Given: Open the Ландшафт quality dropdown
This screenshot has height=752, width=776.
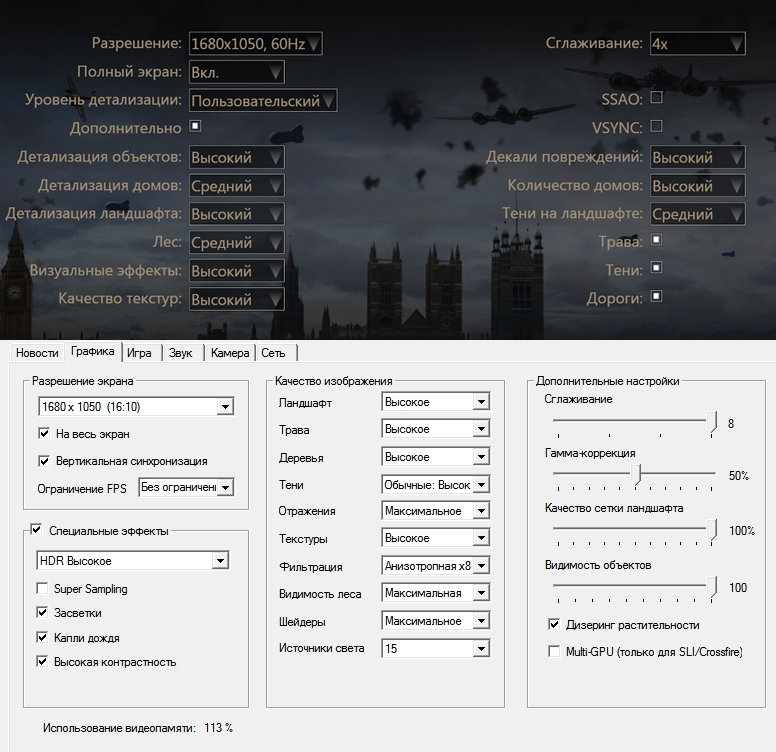Looking at the screenshot, I should tap(436, 402).
